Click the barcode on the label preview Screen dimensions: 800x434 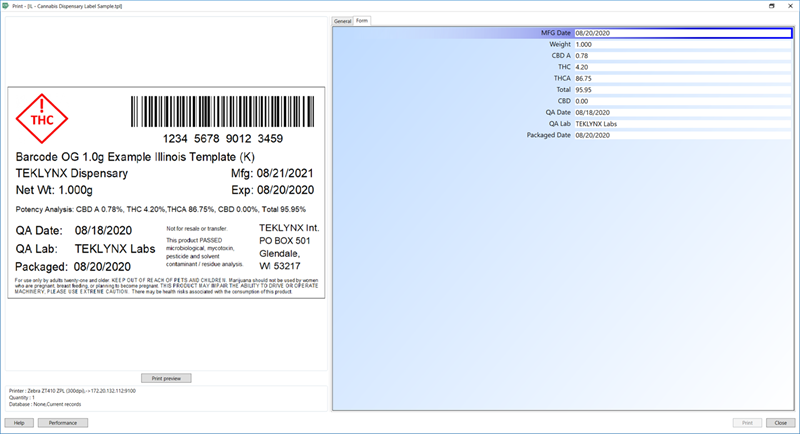point(222,111)
